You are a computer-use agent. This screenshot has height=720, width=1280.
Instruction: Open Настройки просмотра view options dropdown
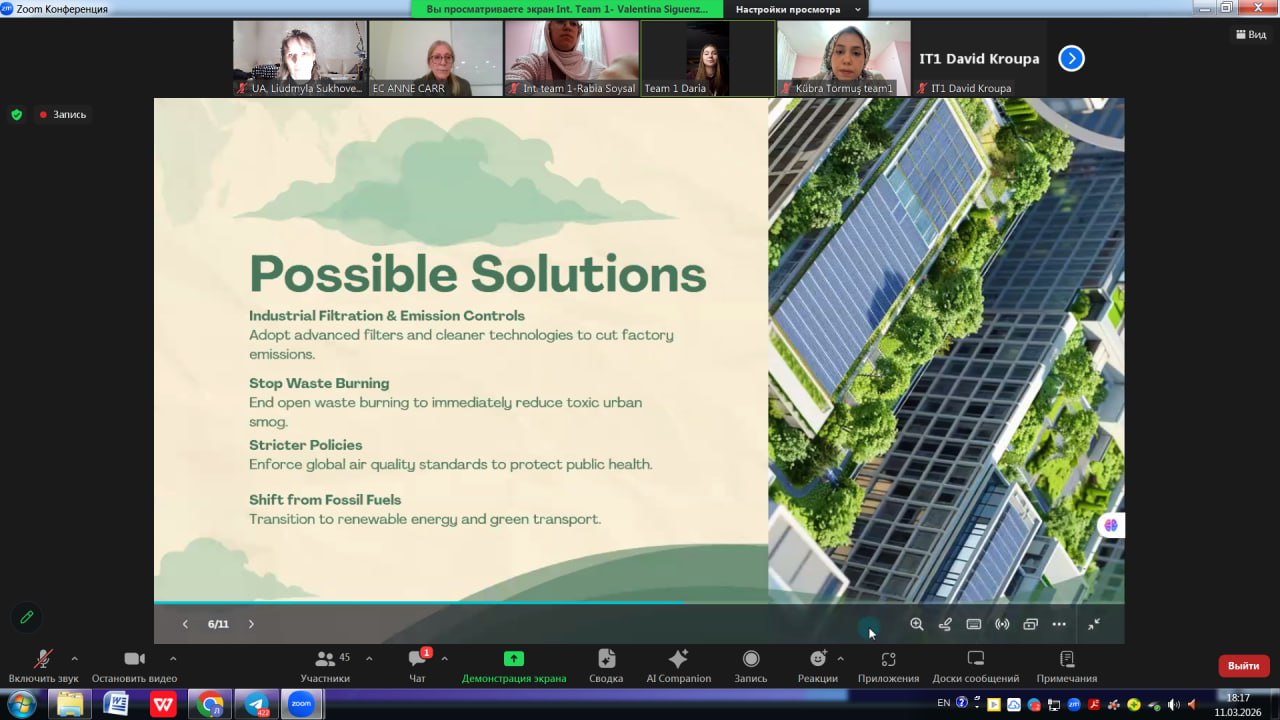point(798,9)
